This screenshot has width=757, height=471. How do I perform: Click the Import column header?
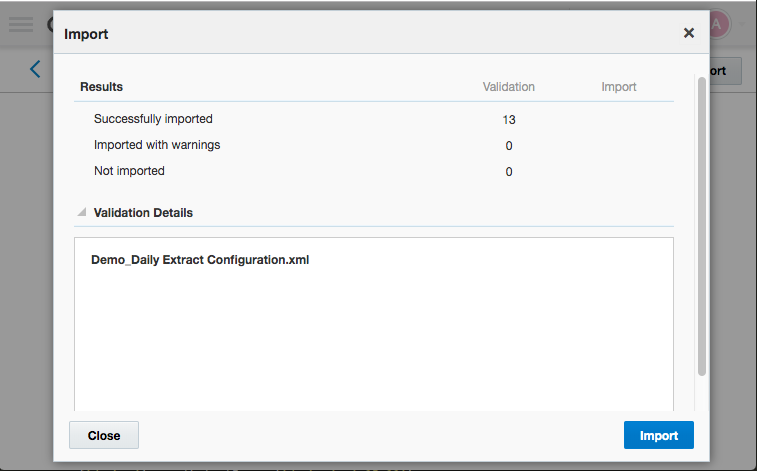pos(619,87)
